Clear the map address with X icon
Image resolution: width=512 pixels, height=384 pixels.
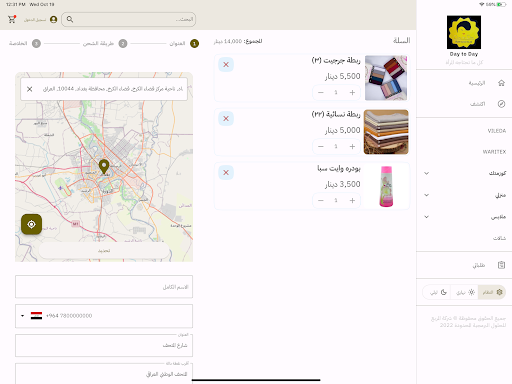click(30, 89)
